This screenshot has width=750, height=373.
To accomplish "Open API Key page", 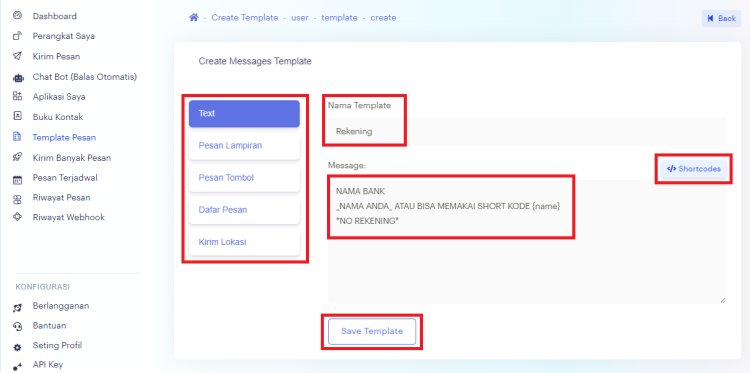I will click(x=48, y=364).
